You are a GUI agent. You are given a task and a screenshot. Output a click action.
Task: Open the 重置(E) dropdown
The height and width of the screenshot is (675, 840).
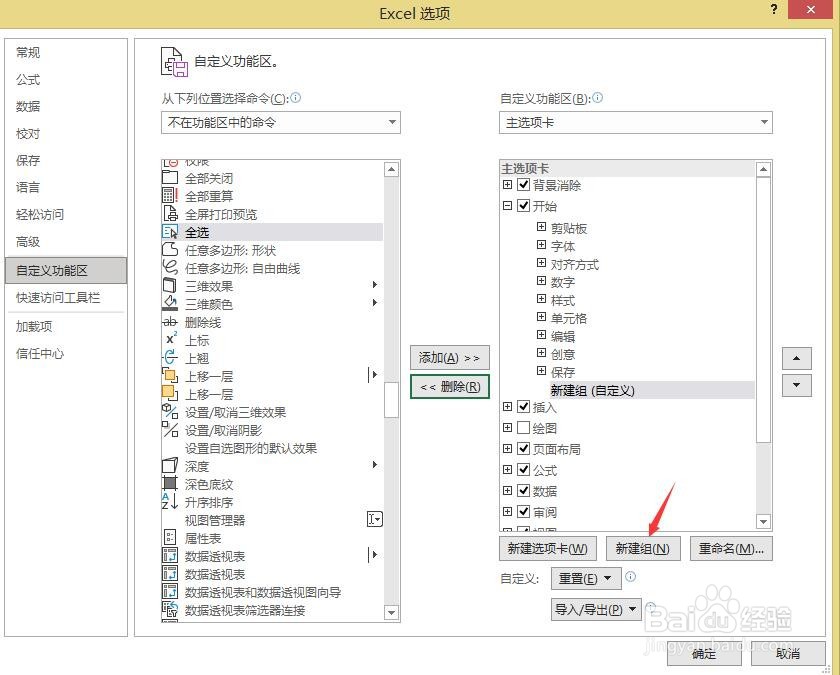click(586, 579)
